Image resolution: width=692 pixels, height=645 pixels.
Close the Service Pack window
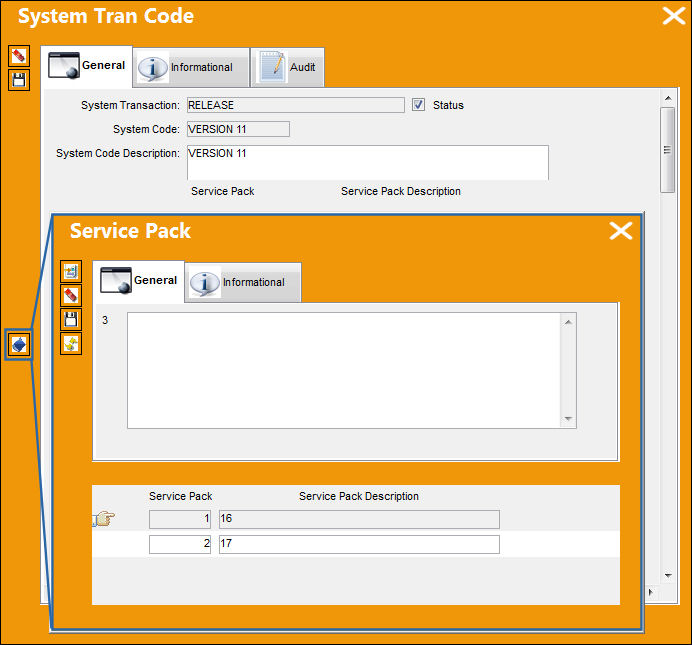click(x=621, y=231)
